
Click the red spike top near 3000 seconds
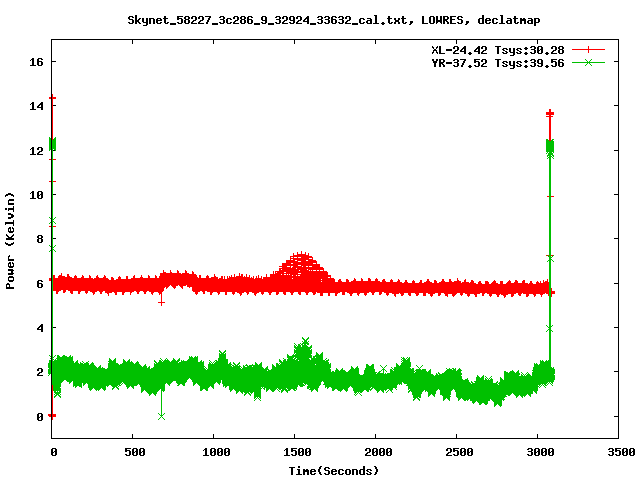click(x=550, y=113)
